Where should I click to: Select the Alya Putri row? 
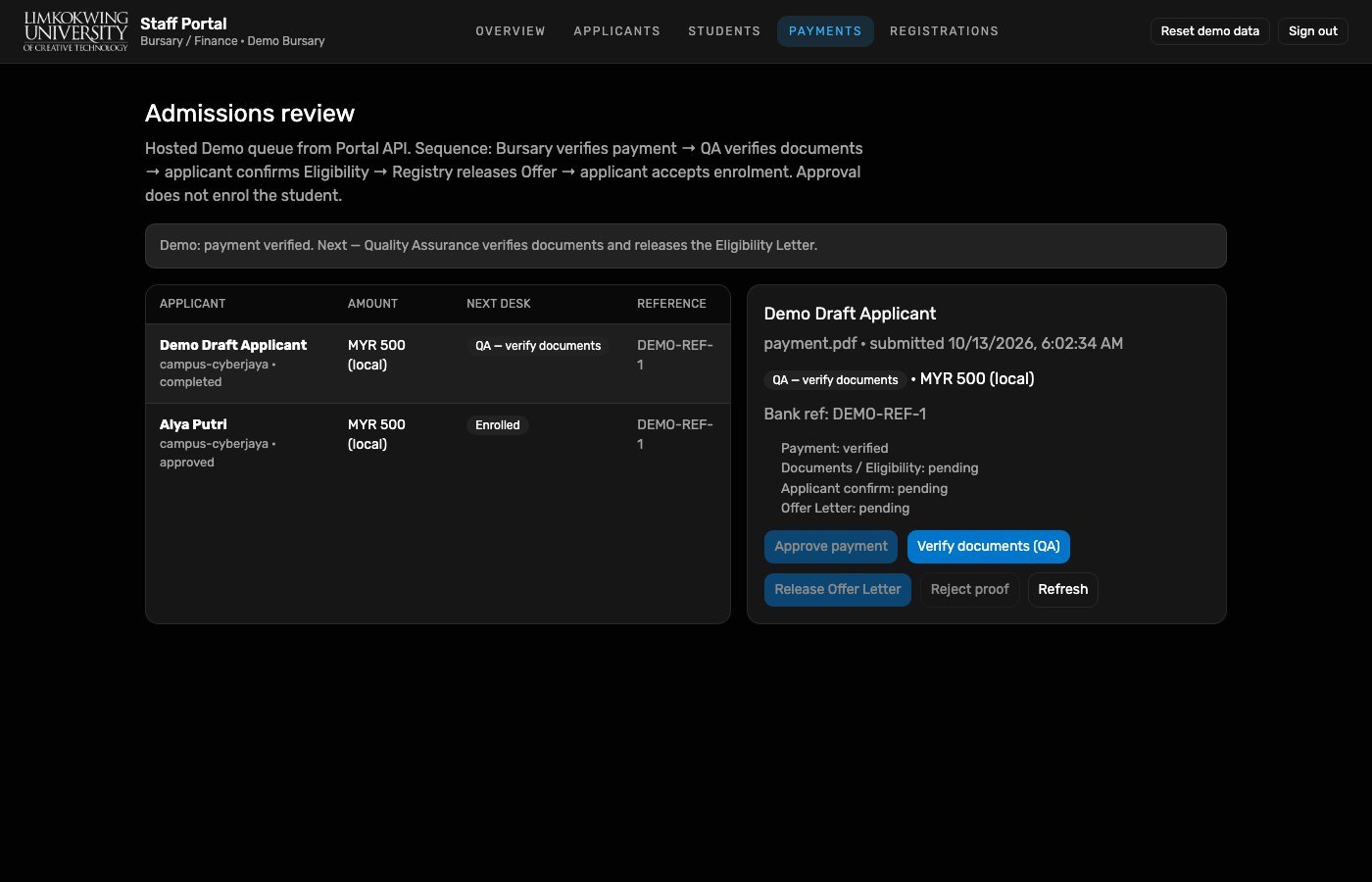tap(438, 443)
